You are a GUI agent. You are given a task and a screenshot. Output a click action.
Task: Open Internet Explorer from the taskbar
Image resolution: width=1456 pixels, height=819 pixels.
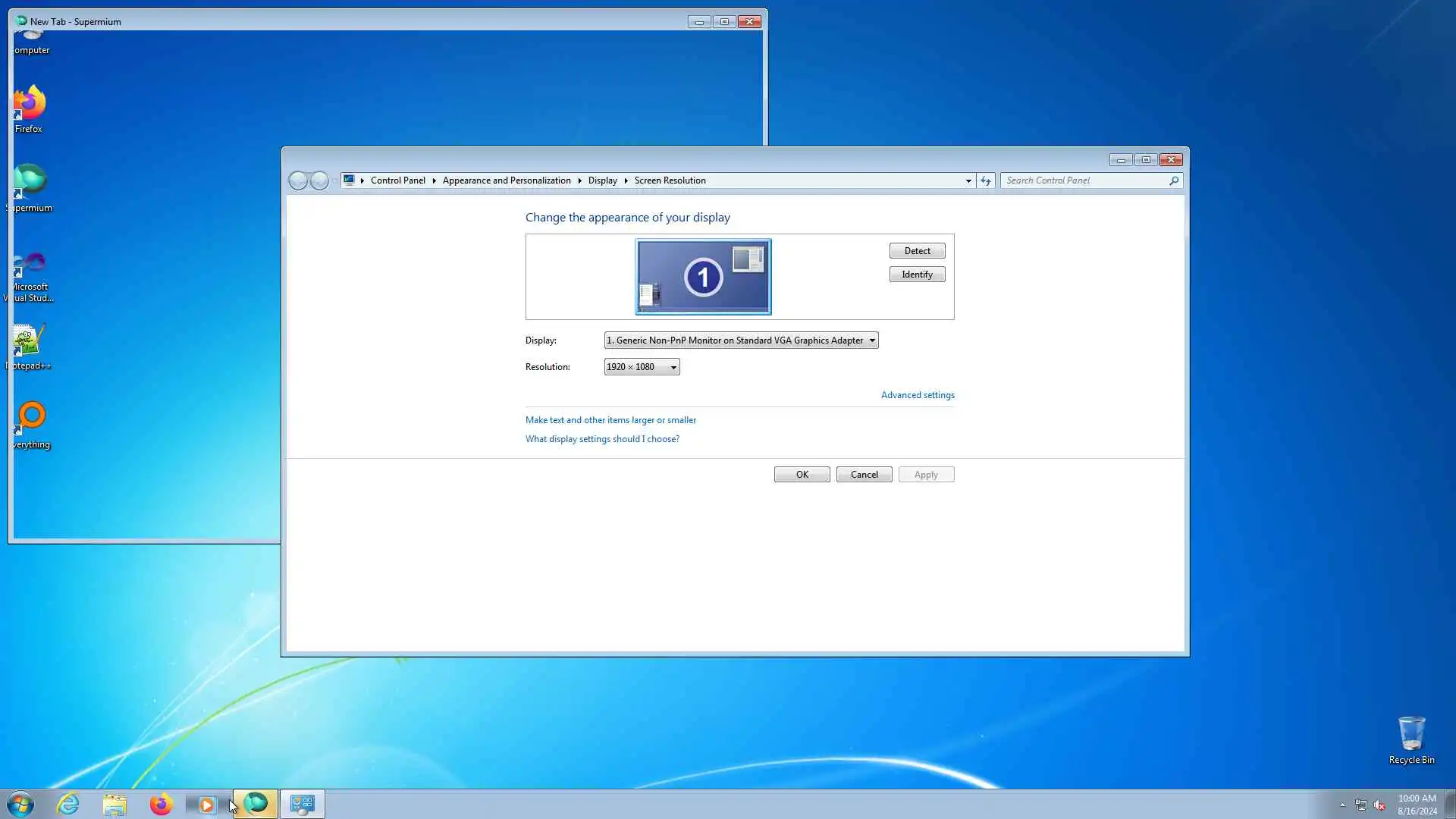(68, 804)
